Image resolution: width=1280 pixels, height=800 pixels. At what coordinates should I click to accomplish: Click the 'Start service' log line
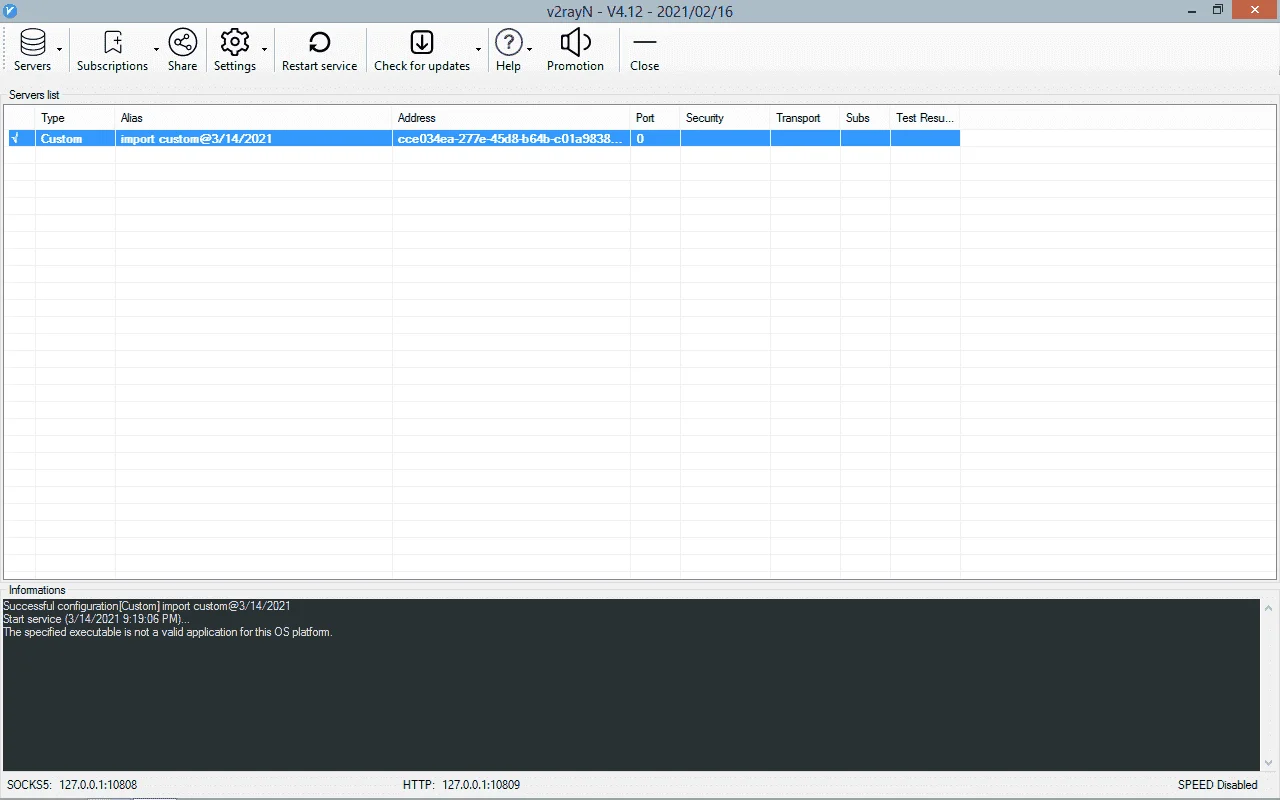96,619
